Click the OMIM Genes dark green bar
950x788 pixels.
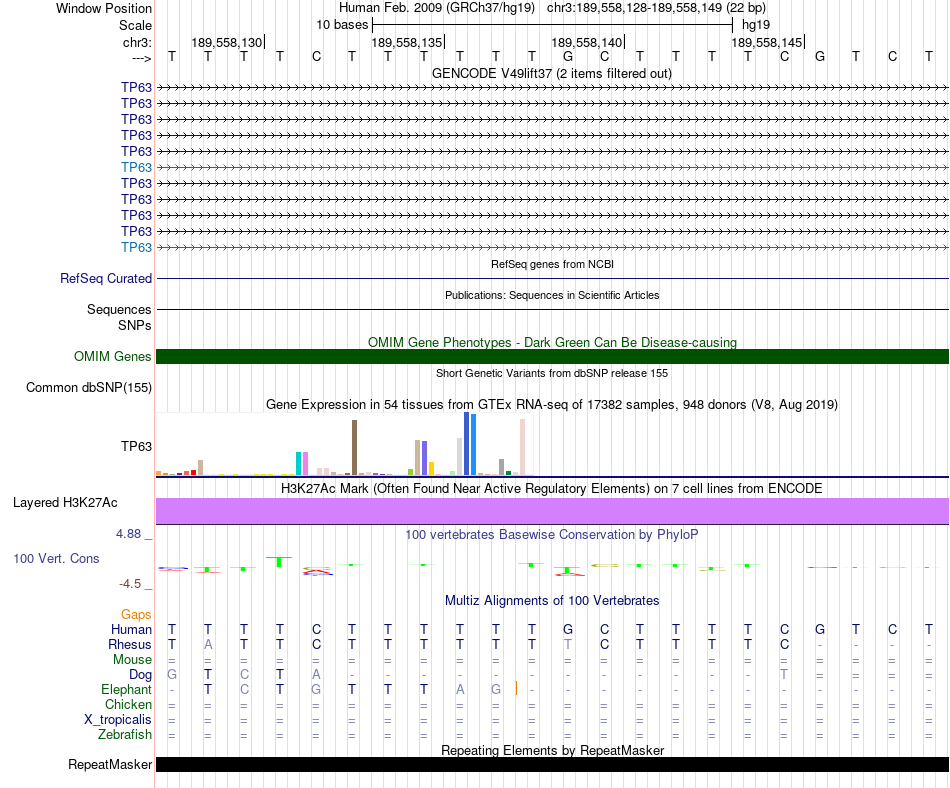(552, 356)
